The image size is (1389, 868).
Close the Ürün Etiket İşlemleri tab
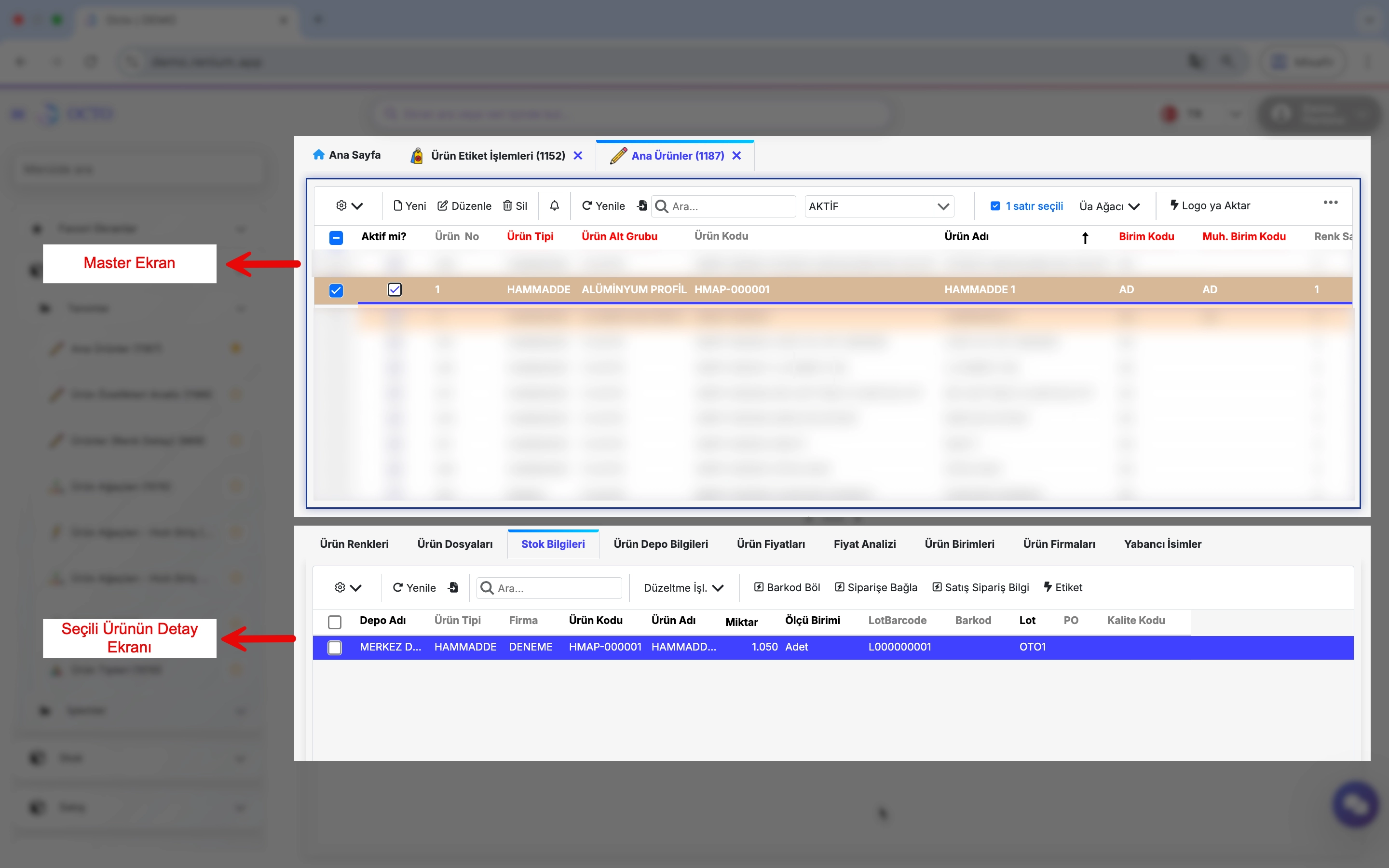pos(578,156)
